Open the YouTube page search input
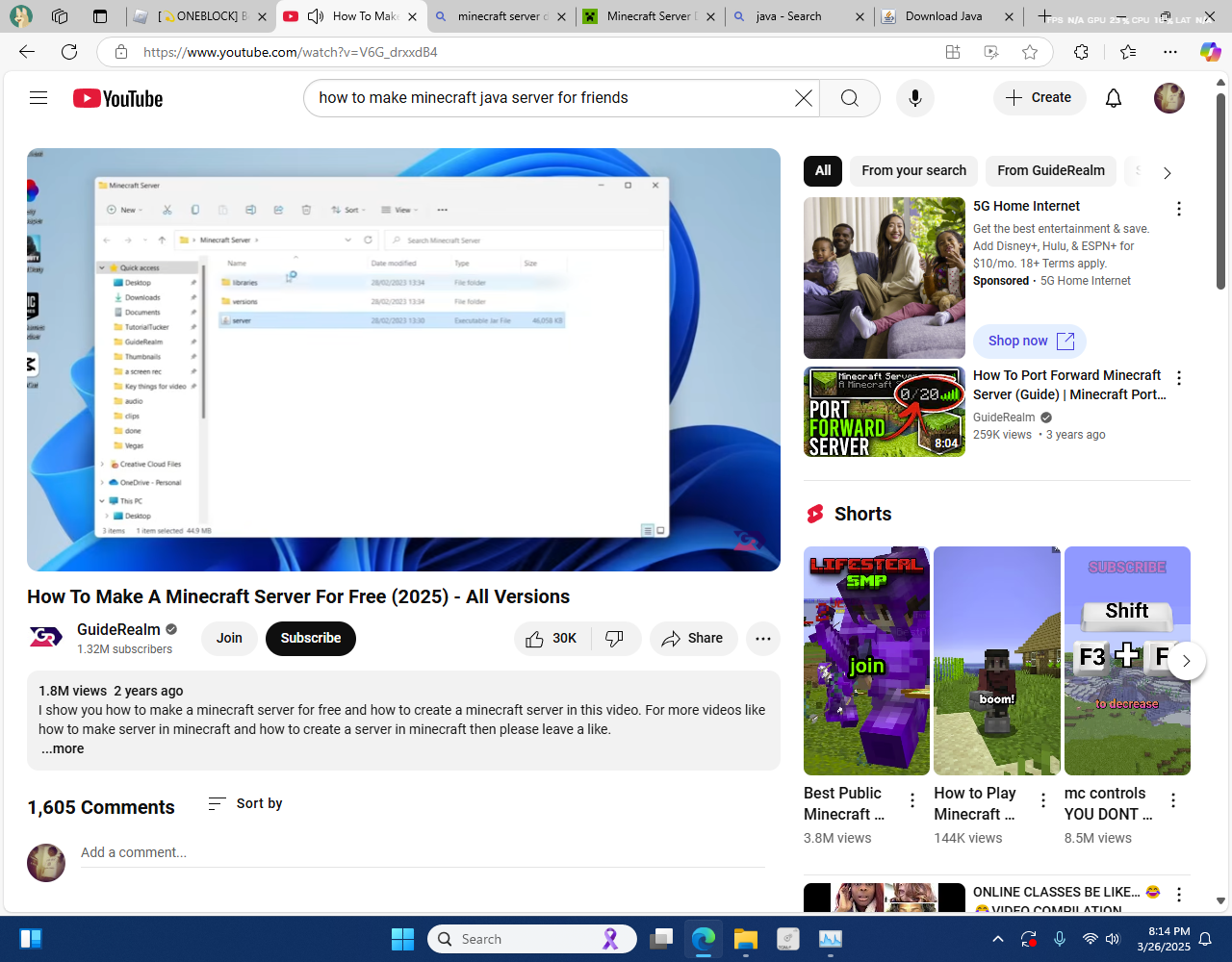 click(551, 98)
